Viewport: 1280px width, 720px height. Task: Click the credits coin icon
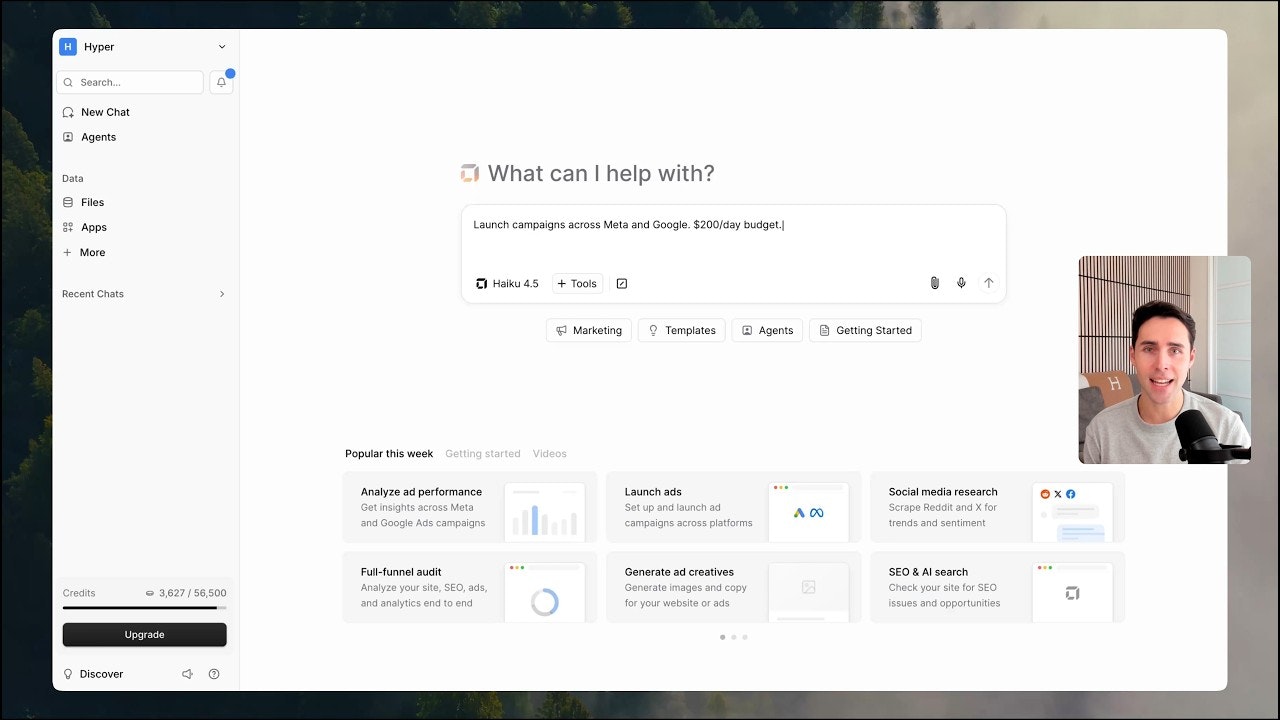pyautogui.click(x=150, y=593)
